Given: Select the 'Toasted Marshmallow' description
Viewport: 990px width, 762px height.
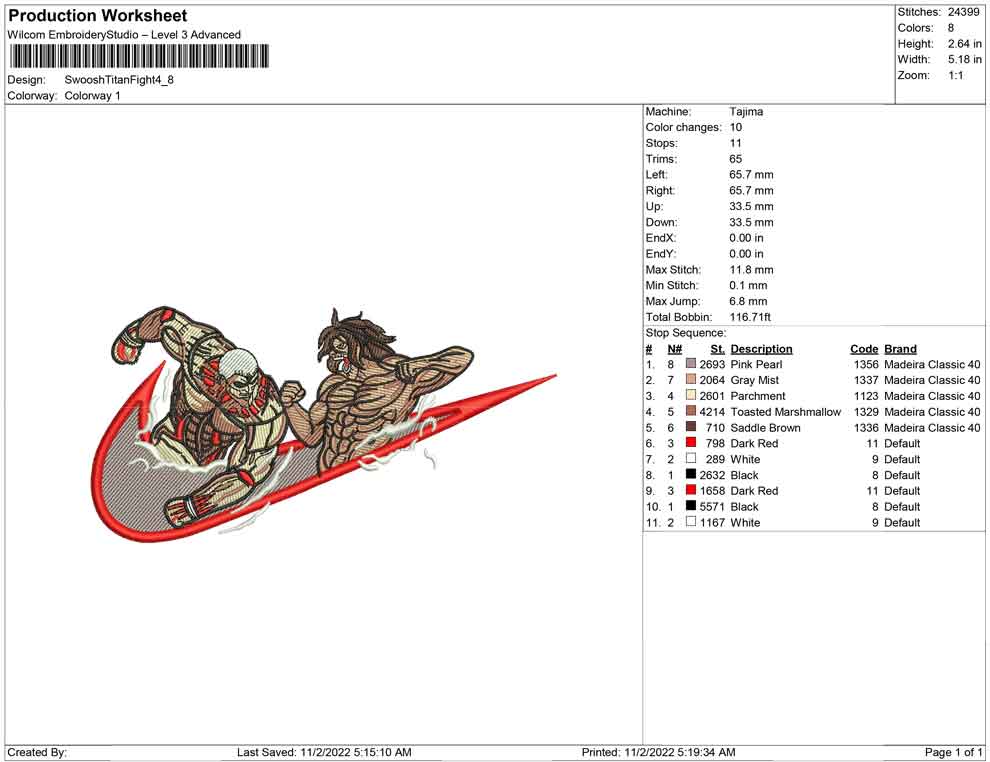Looking at the screenshot, I should click(x=785, y=411).
